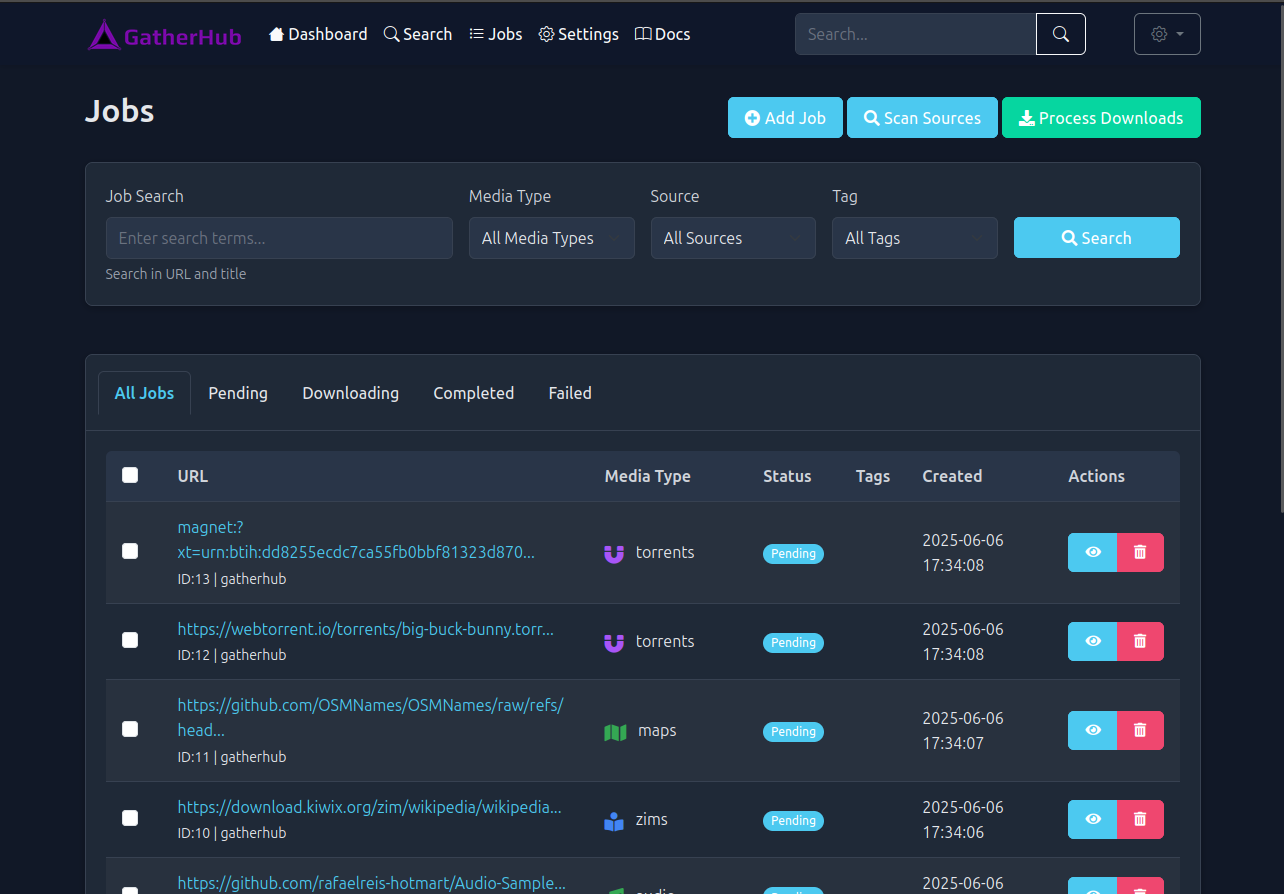Open the All Media Types dropdown
The height and width of the screenshot is (894, 1284).
(x=551, y=238)
